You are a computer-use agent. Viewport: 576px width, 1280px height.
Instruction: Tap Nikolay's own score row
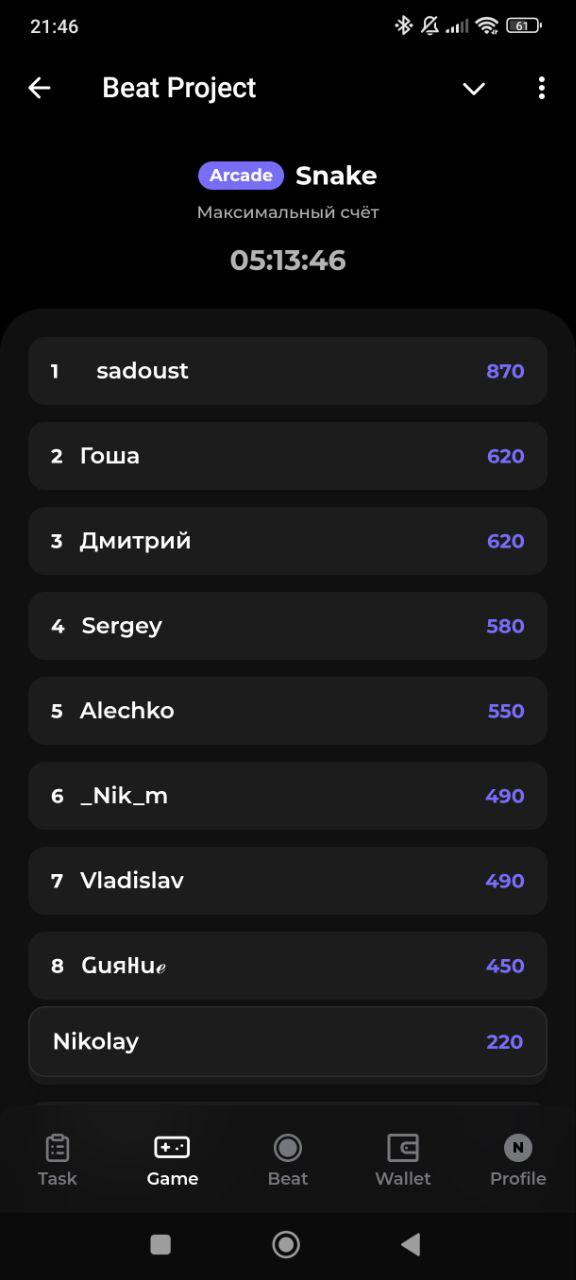[x=288, y=1041]
